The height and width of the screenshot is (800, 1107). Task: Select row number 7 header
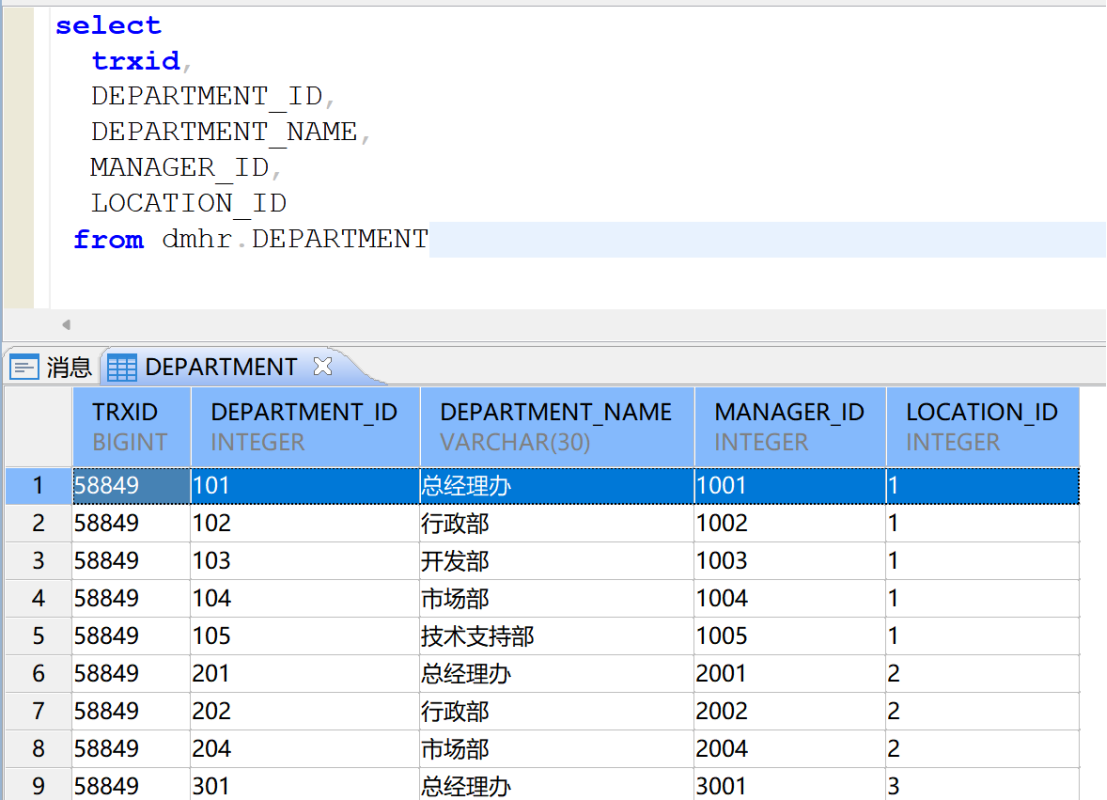point(38,711)
